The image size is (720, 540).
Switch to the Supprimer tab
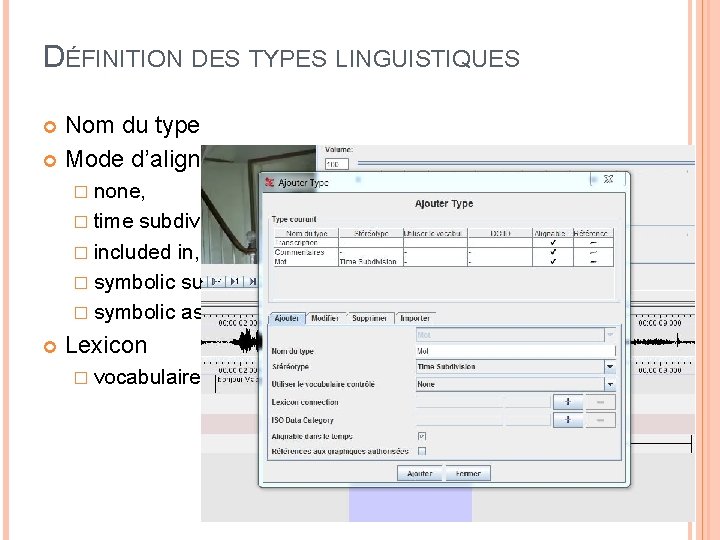point(370,318)
